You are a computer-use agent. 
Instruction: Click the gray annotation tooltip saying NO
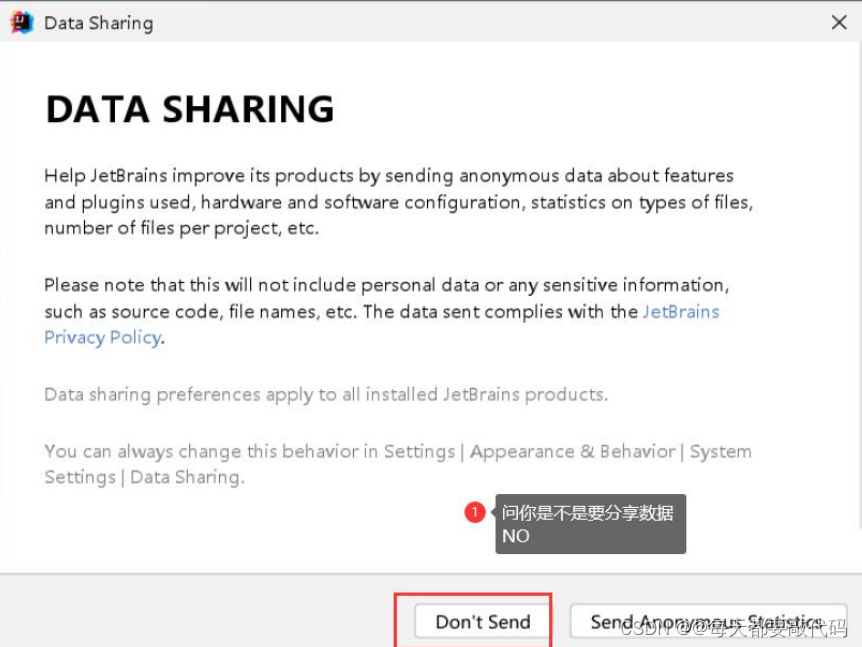click(x=589, y=524)
